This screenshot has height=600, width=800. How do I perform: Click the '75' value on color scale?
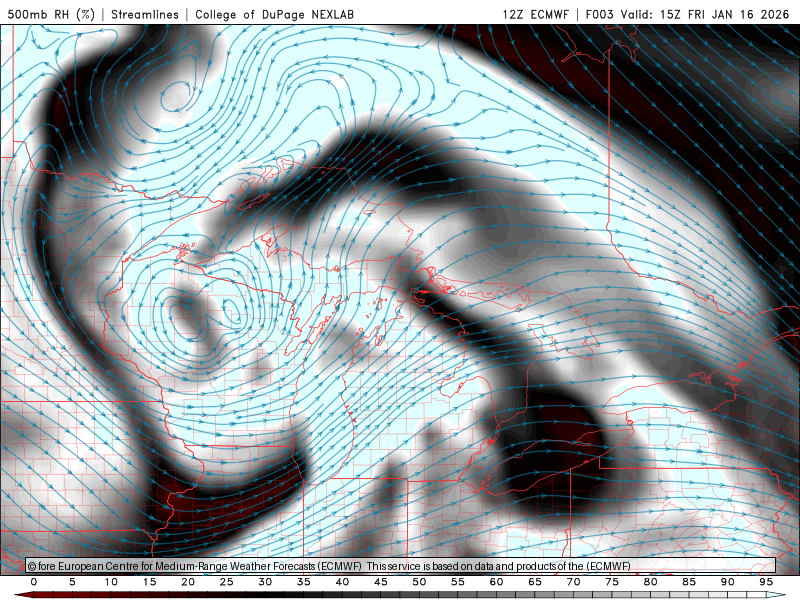click(612, 582)
